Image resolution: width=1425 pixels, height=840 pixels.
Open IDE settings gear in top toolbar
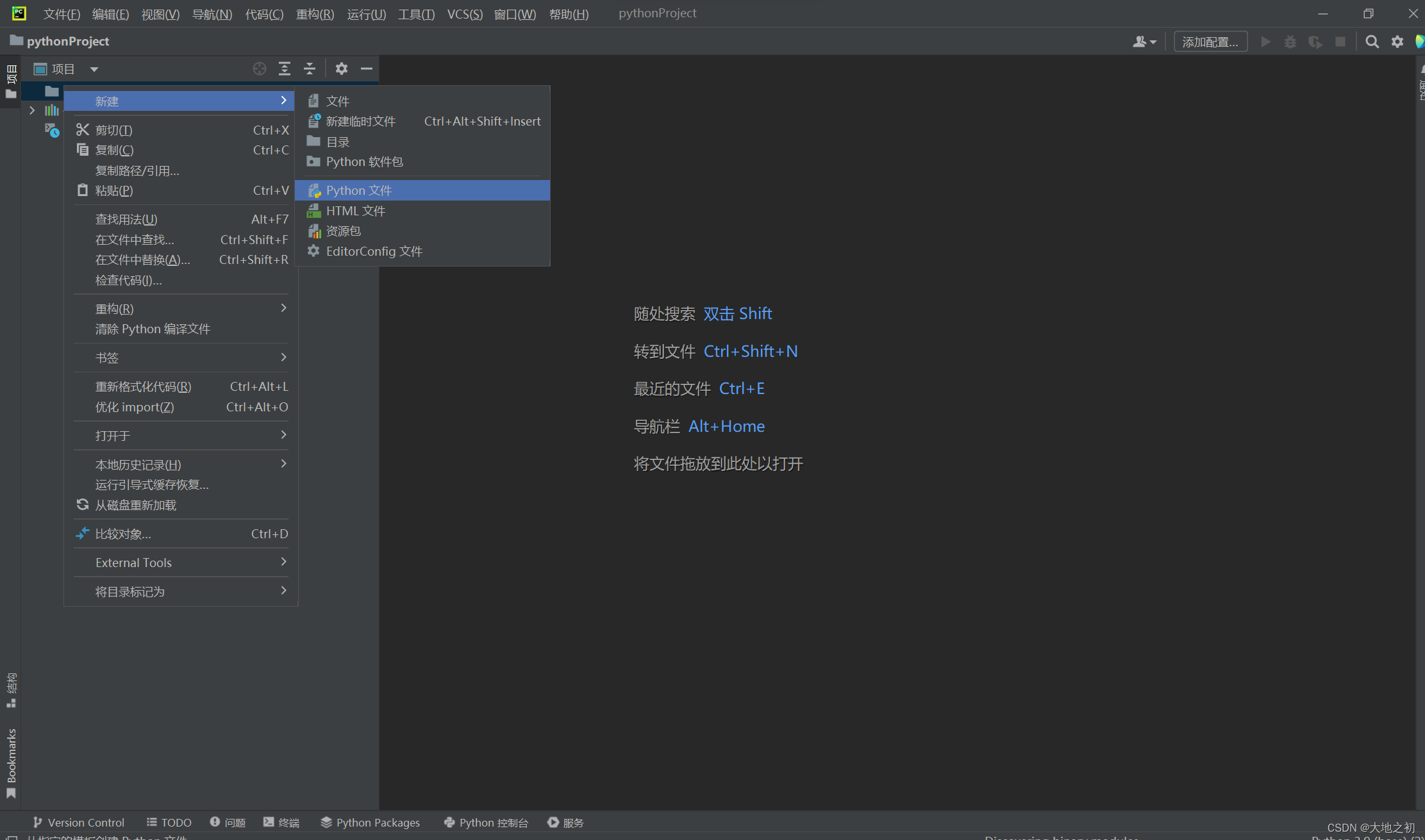click(x=1397, y=42)
